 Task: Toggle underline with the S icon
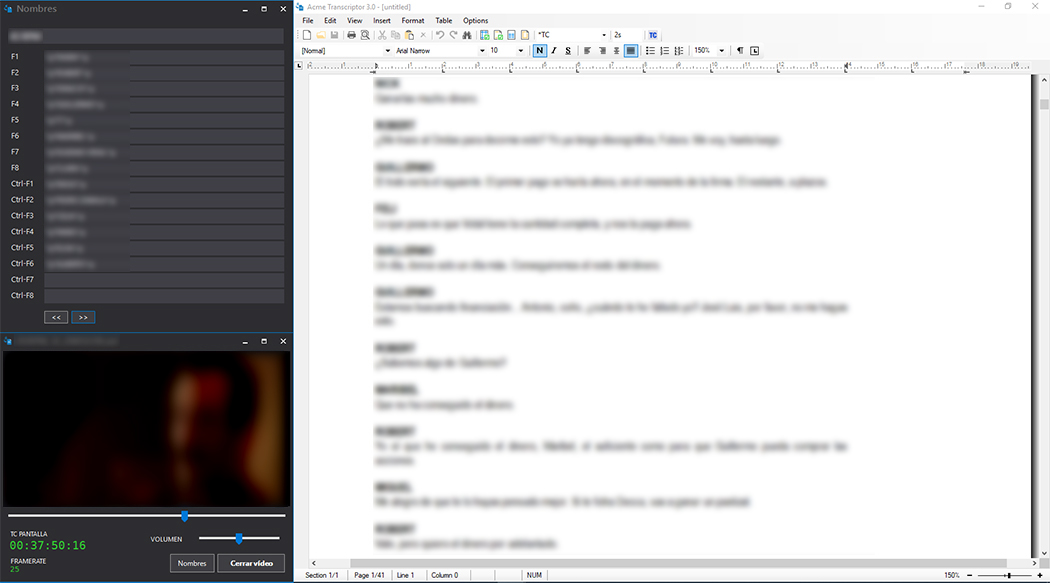pos(567,50)
